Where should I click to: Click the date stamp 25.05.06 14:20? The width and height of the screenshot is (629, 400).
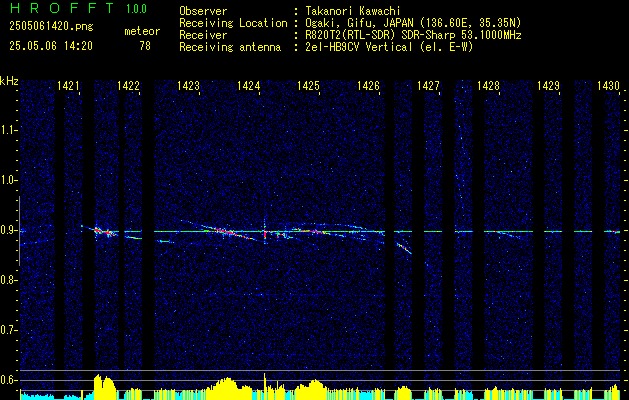point(51,46)
